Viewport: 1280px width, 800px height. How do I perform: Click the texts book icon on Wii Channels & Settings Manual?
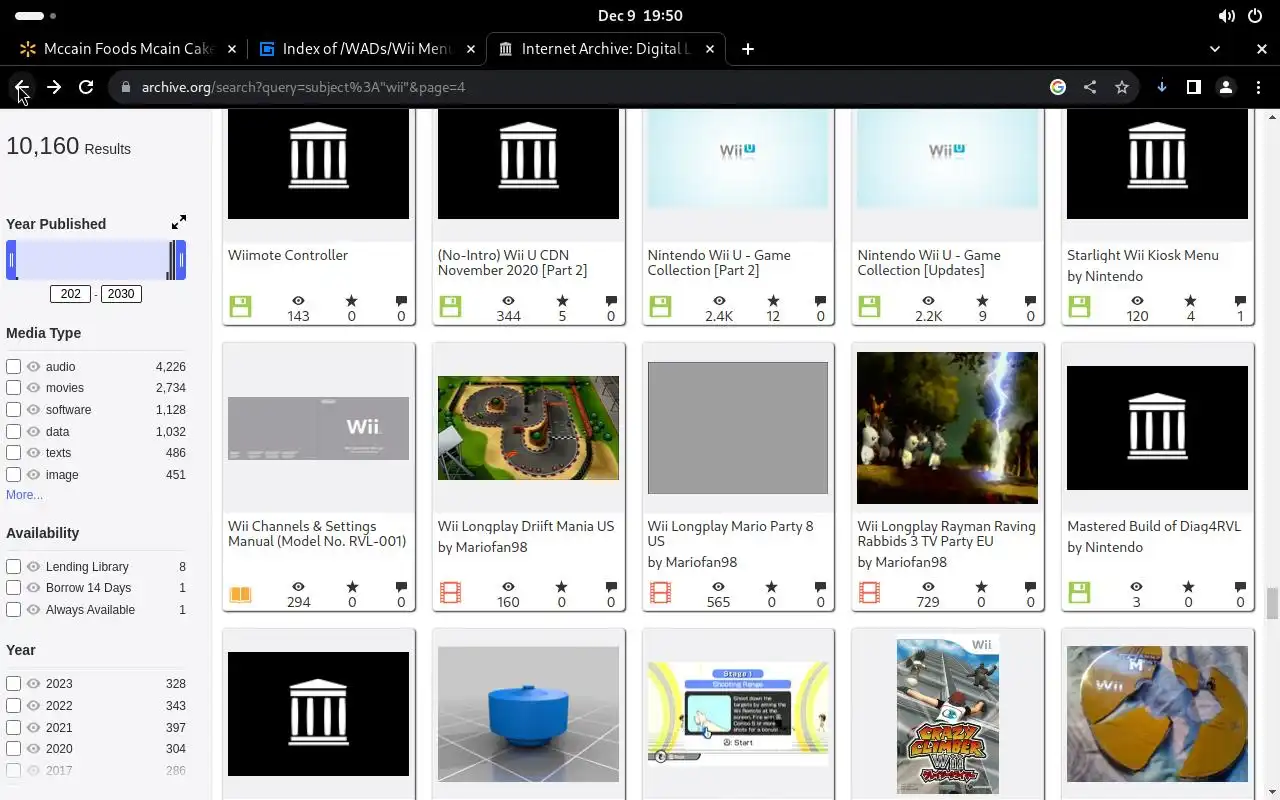coord(240,594)
